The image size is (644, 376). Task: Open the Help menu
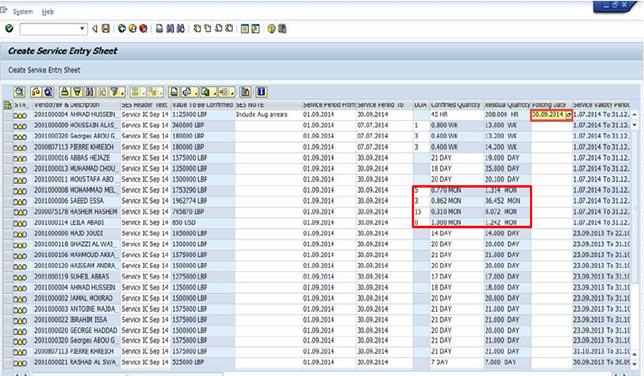(48, 12)
